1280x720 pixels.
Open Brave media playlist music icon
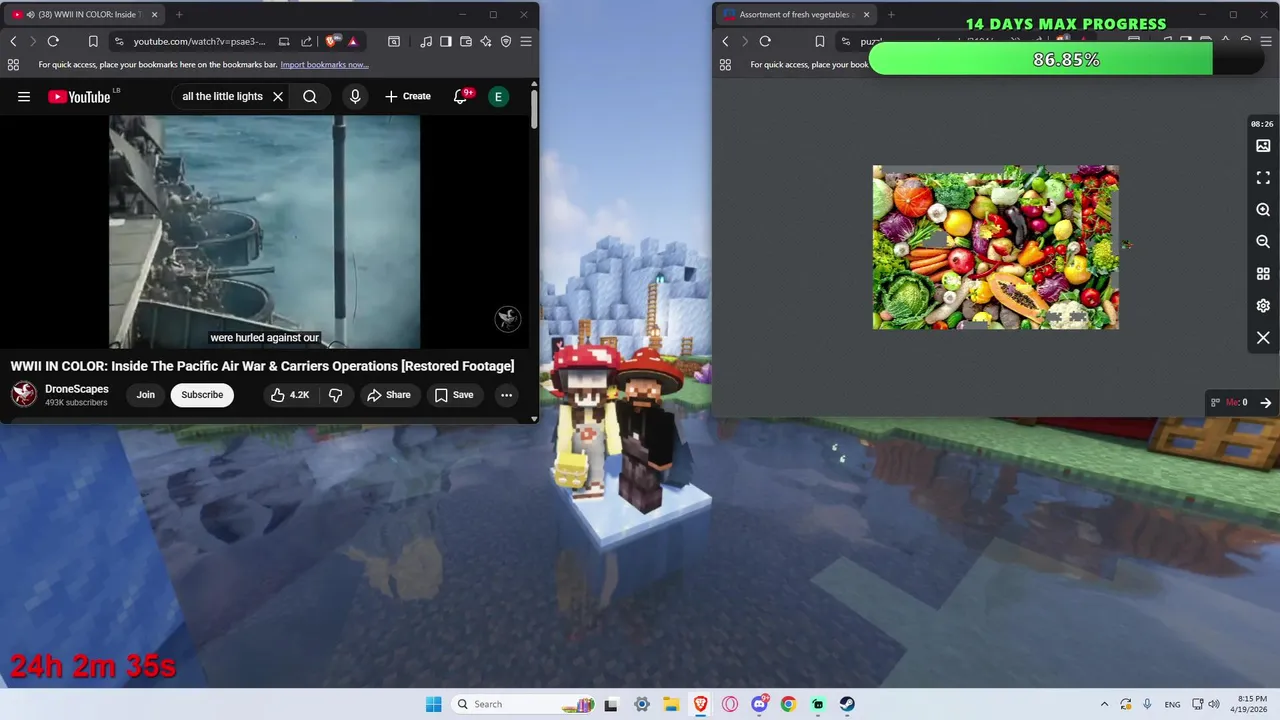(427, 41)
